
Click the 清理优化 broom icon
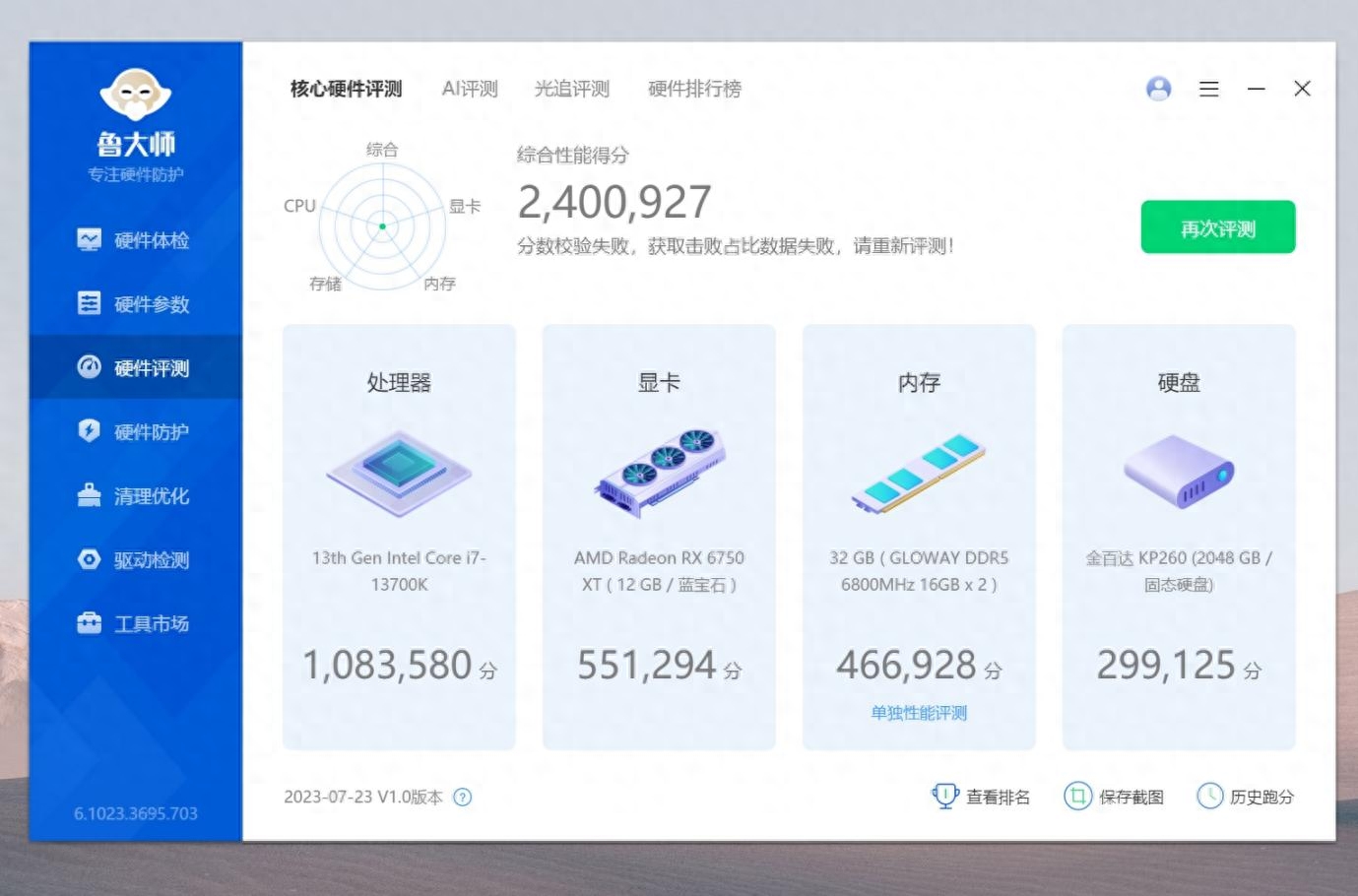(x=89, y=494)
